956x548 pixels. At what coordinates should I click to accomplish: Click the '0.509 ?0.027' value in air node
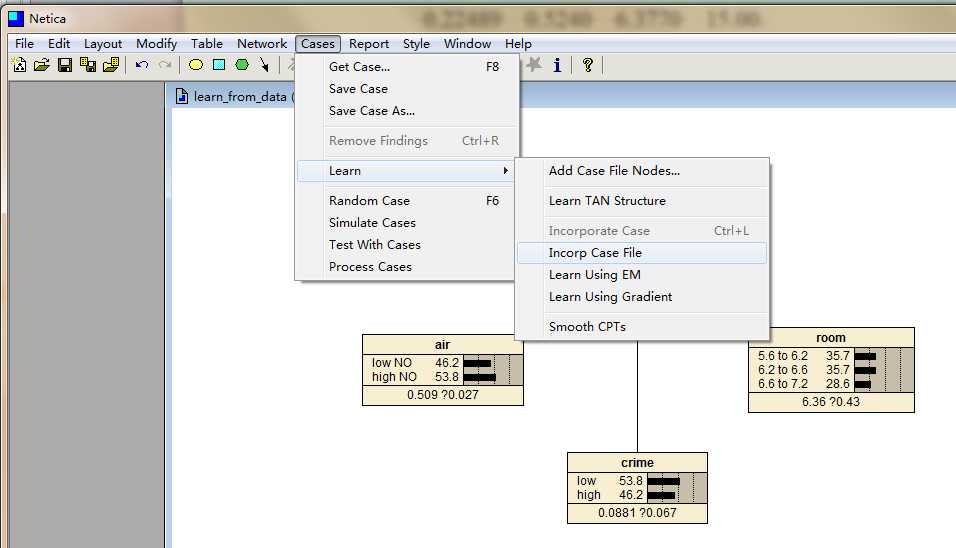pos(443,395)
